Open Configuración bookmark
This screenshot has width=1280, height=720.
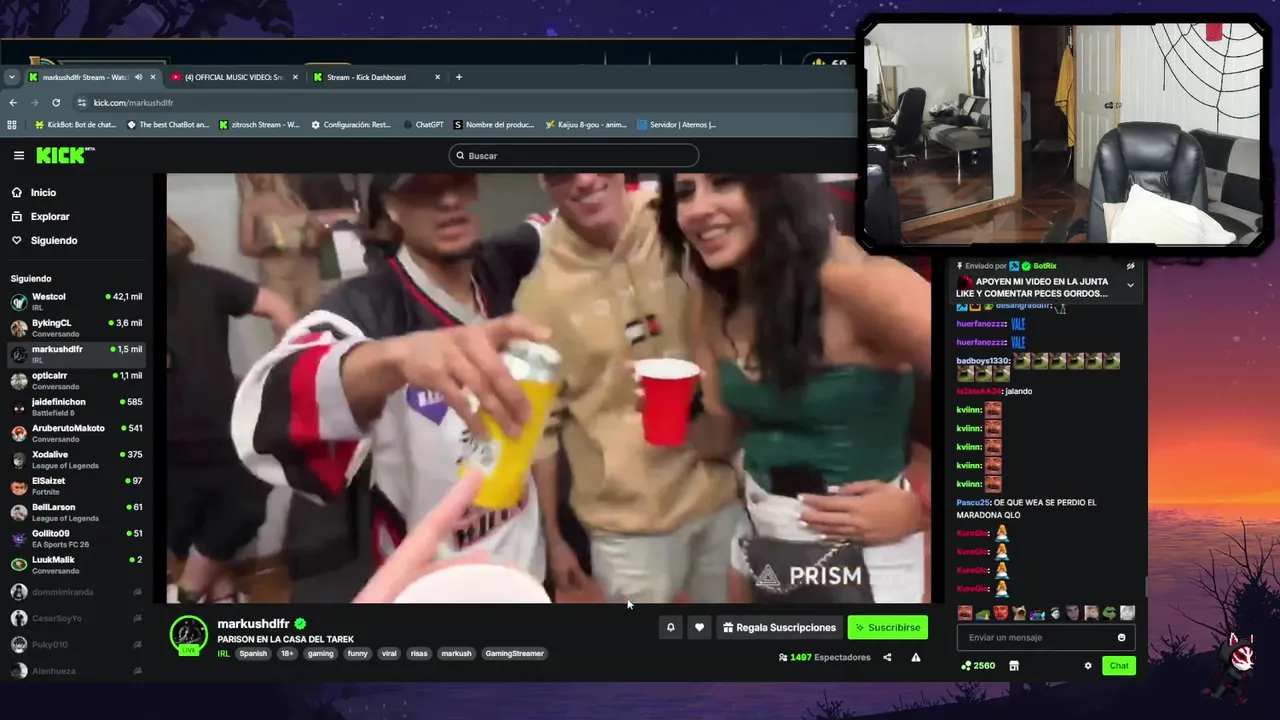pos(351,125)
